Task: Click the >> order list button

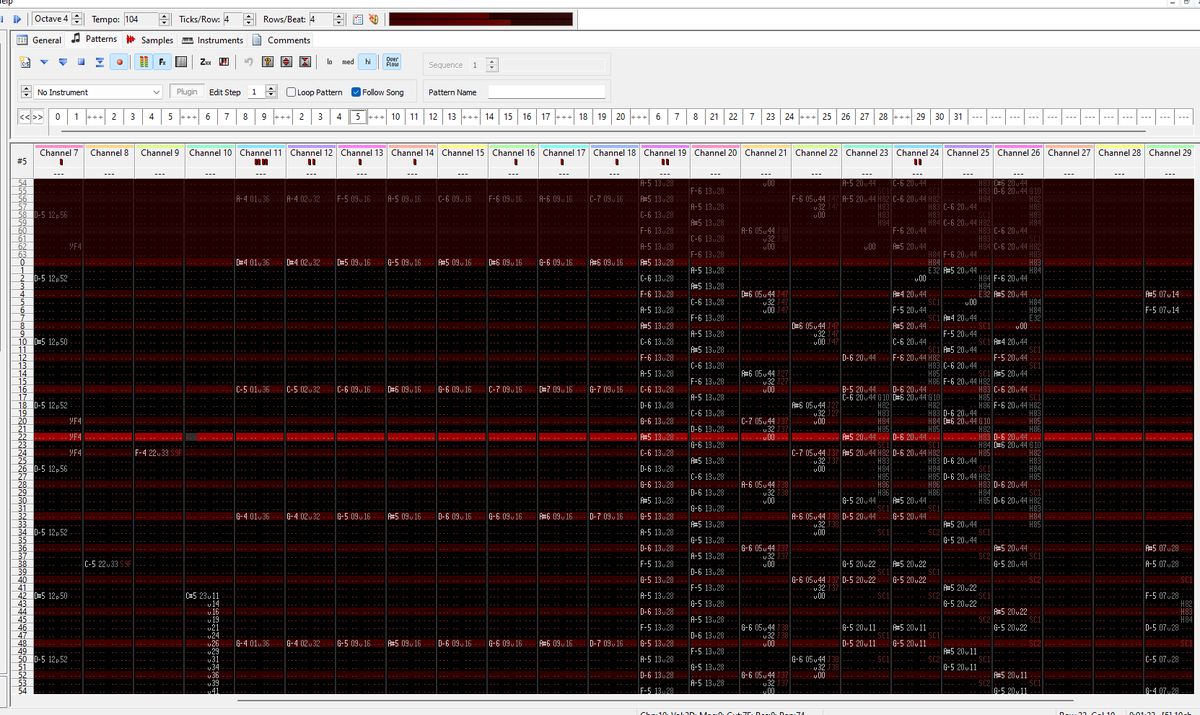Action: [x=38, y=117]
